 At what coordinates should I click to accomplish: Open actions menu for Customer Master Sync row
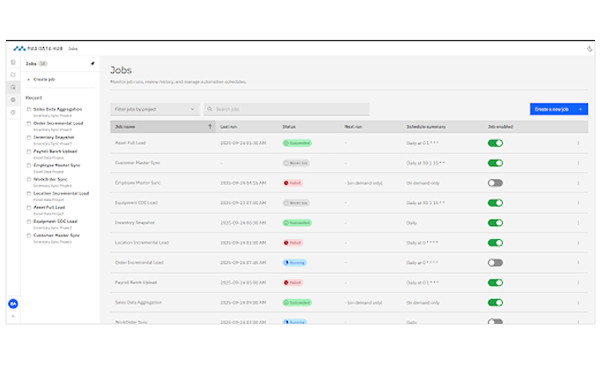click(x=578, y=163)
